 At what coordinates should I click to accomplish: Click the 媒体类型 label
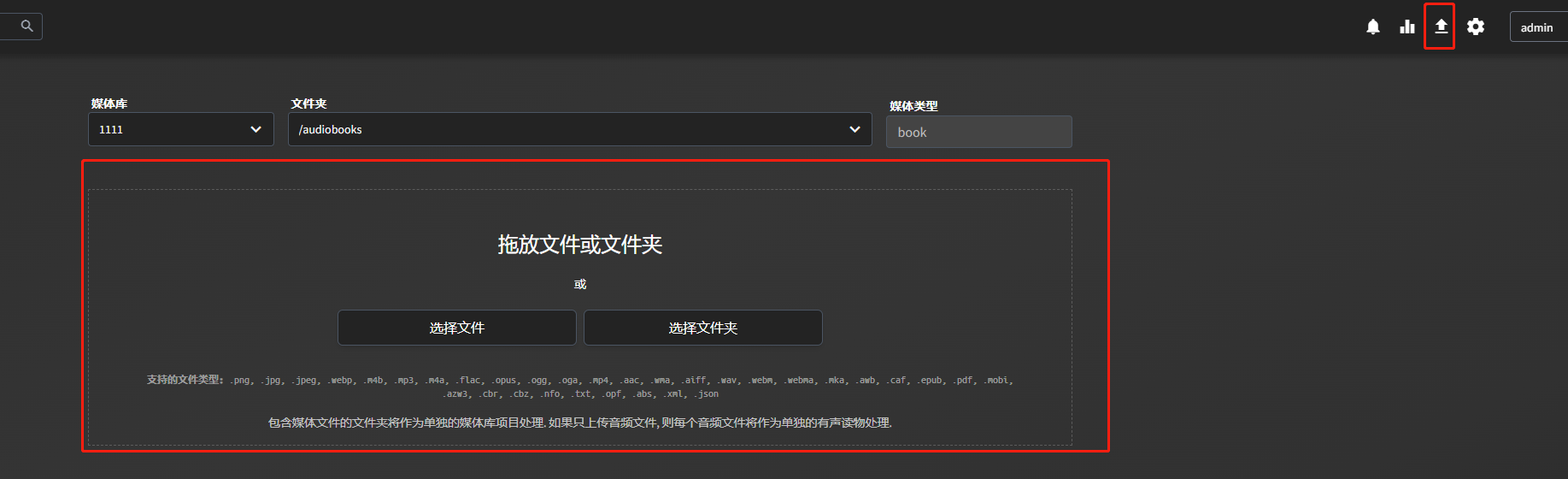(913, 106)
